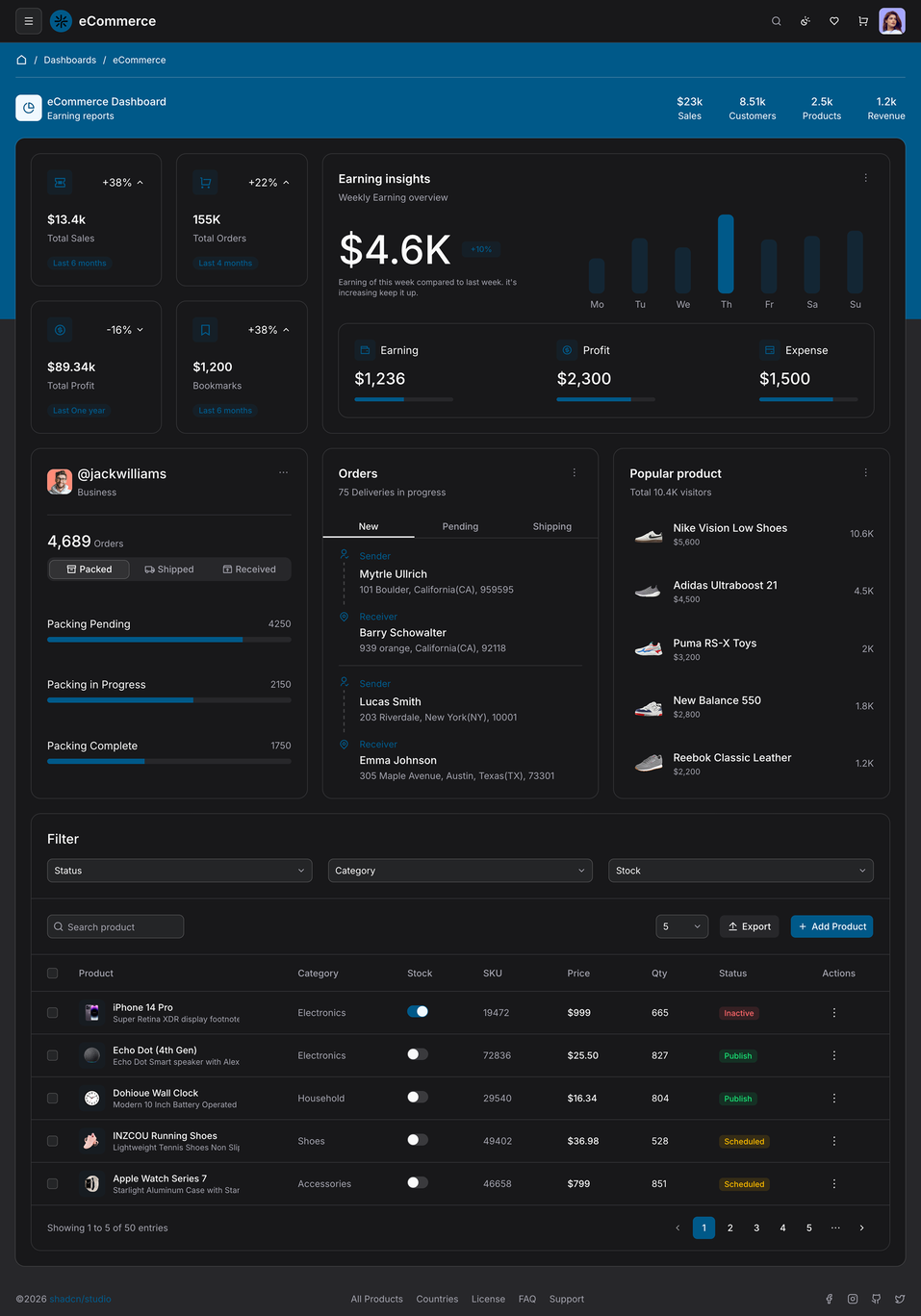This screenshot has width=921, height=1316.
Task: Toggle the theme sparkle icon
Action: click(806, 21)
